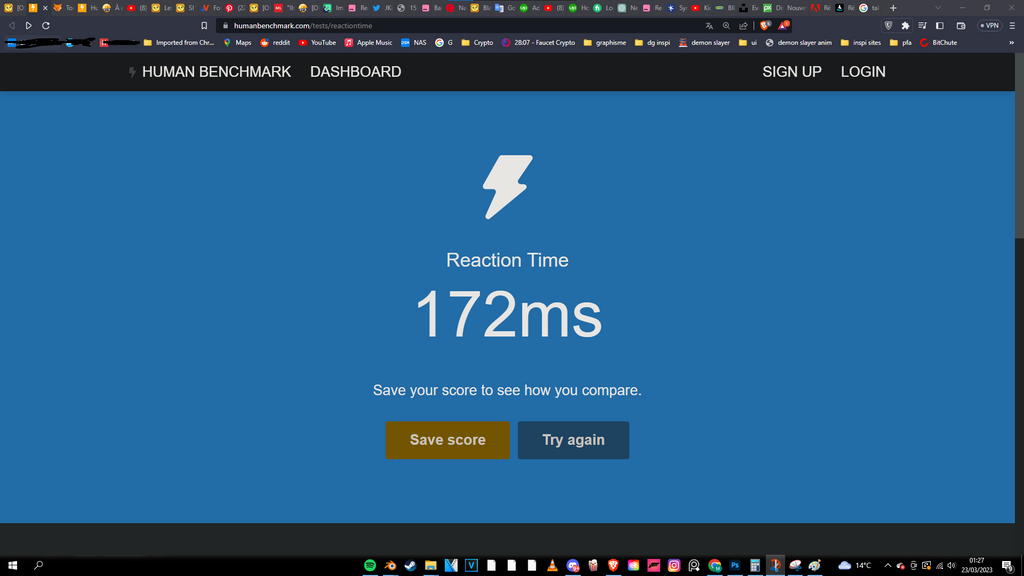The height and width of the screenshot is (576, 1024).
Task: Open the volume control in system tray
Action: click(952, 566)
